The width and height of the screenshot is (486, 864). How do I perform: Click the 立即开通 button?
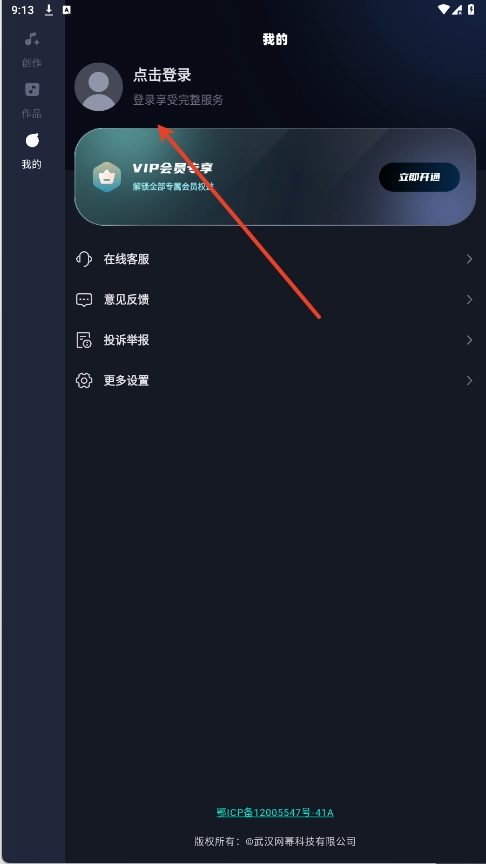point(419,177)
